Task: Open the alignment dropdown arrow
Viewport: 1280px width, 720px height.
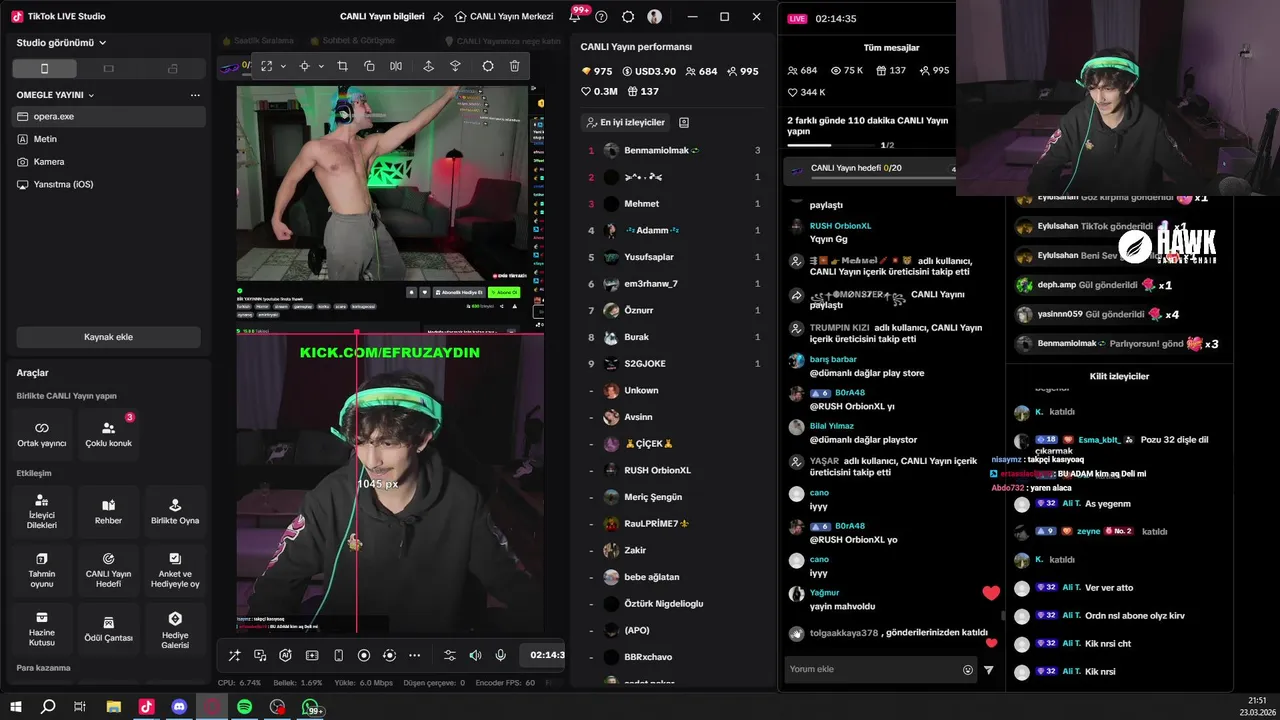Action: pos(321,66)
